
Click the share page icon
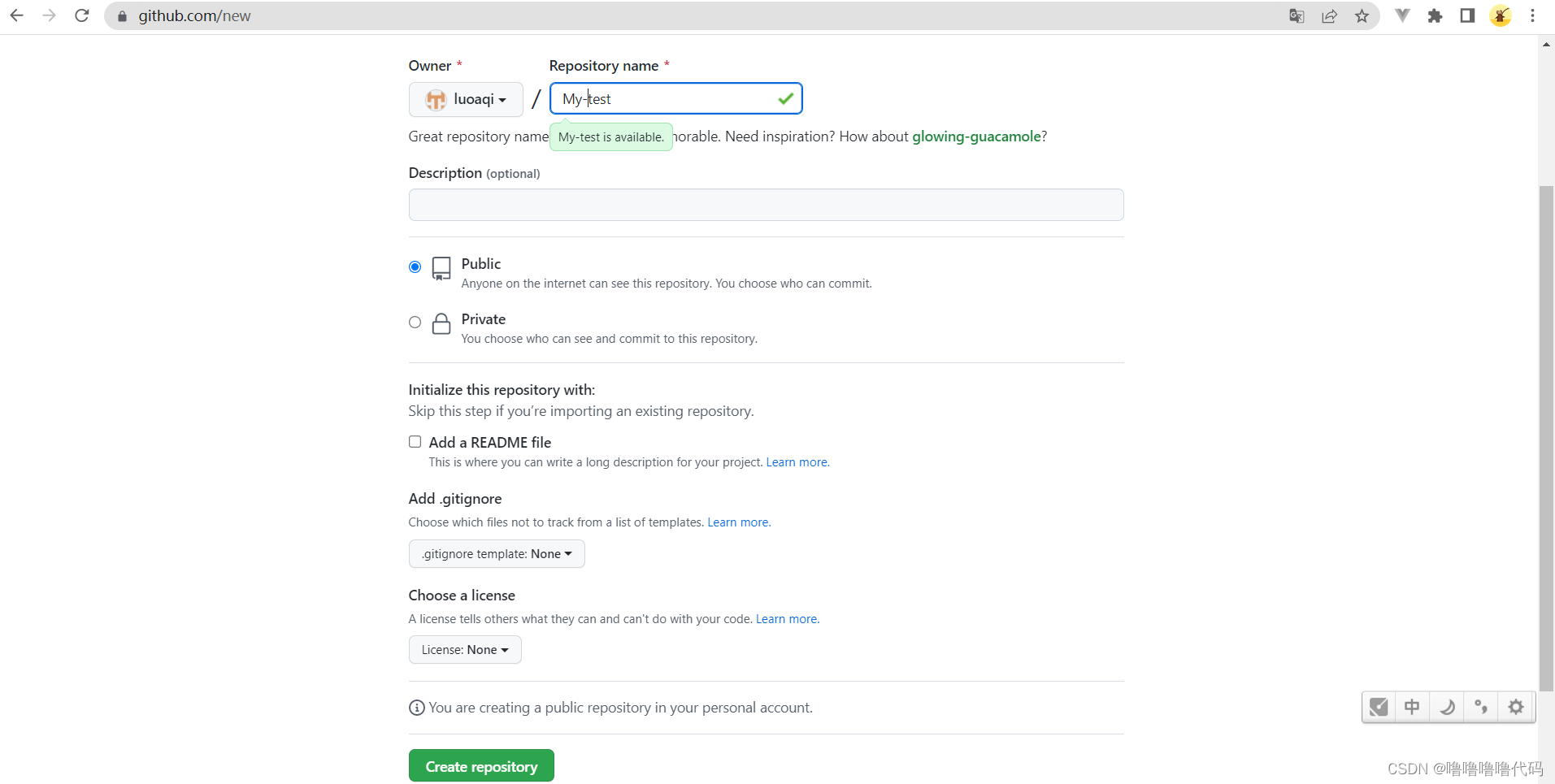click(x=1329, y=16)
